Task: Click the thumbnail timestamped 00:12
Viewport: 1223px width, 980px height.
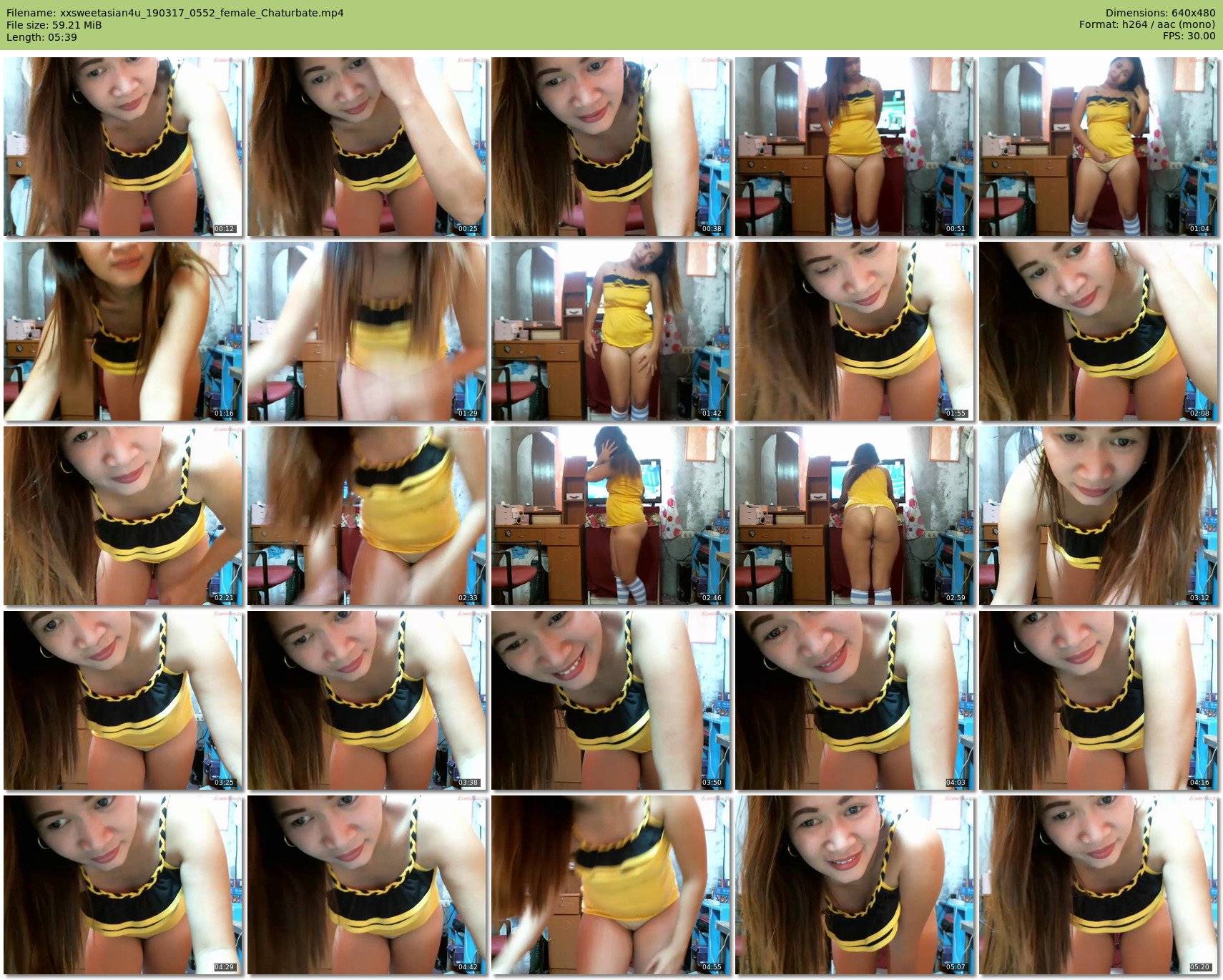Action: 123,147
